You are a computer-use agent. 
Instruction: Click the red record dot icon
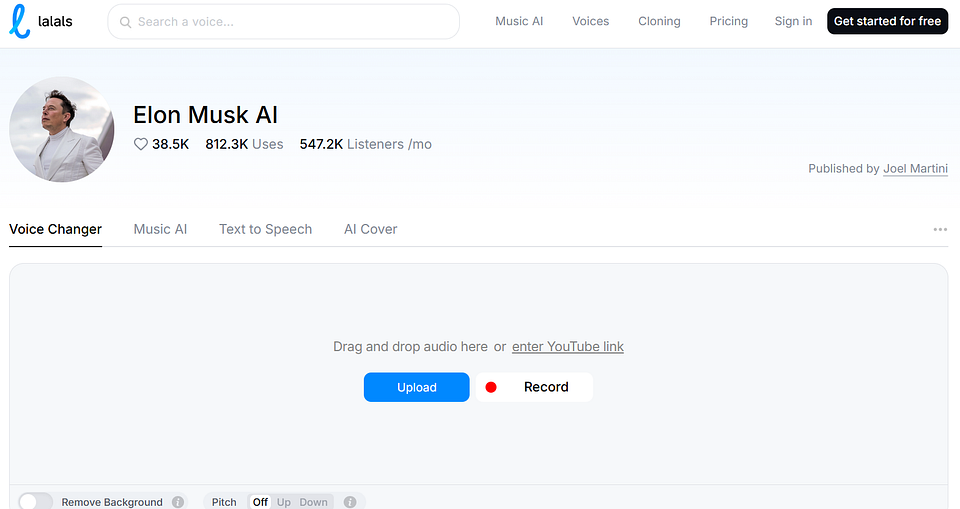[491, 387]
